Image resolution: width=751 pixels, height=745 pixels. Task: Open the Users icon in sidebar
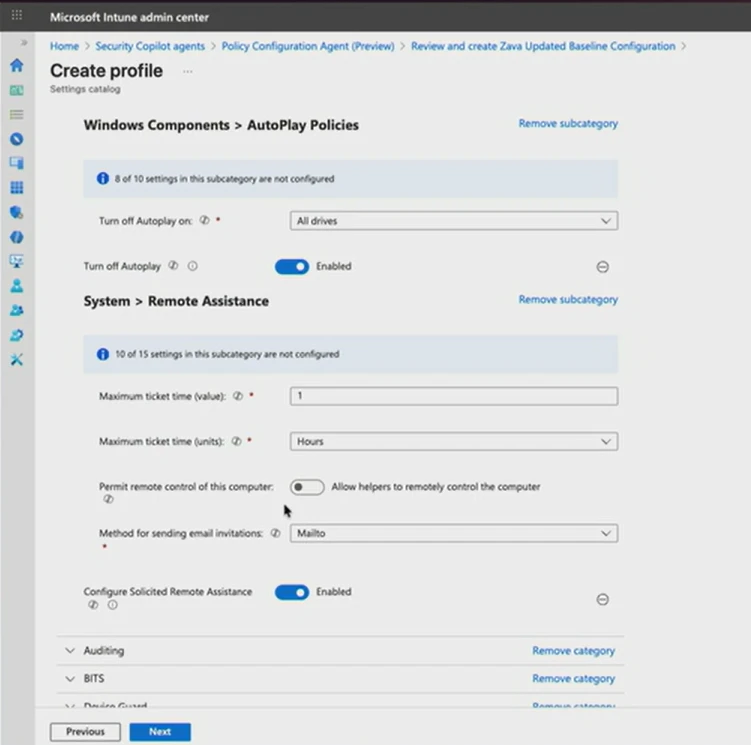click(17, 286)
